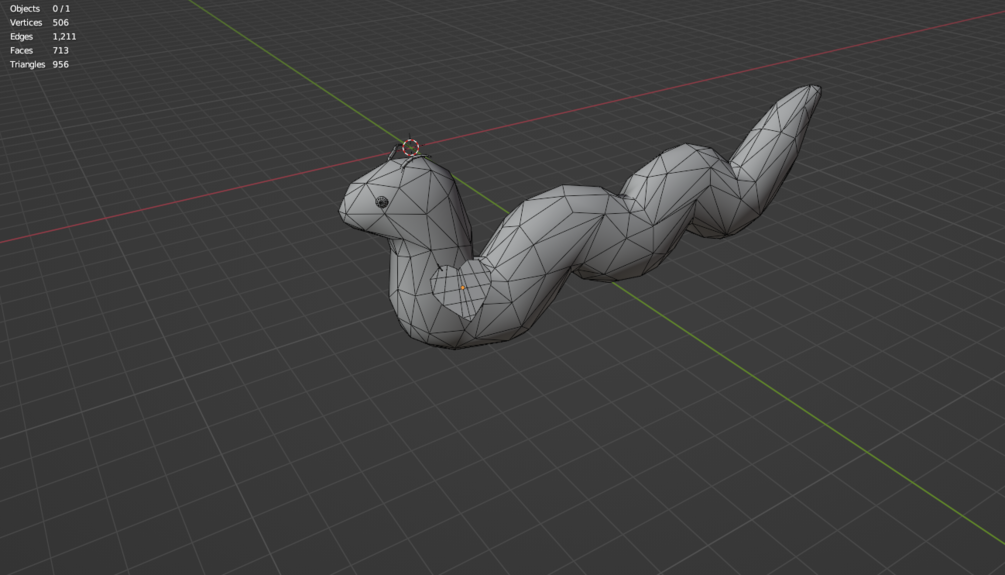Click the '0 / 1' objects count value
This screenshot has width=1005, height=575.
coord(62,8)
